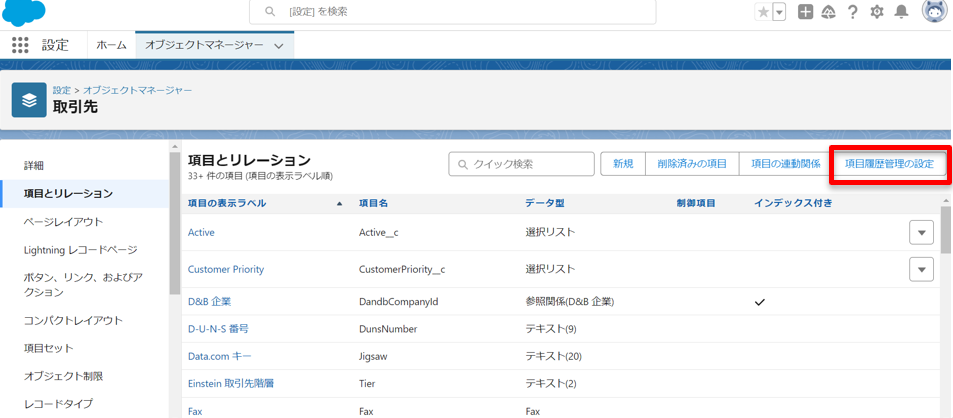Open the row action menu for Customer Priority
Image resolution: width=953 pixels, height=418 pixels.
[921, 269]
